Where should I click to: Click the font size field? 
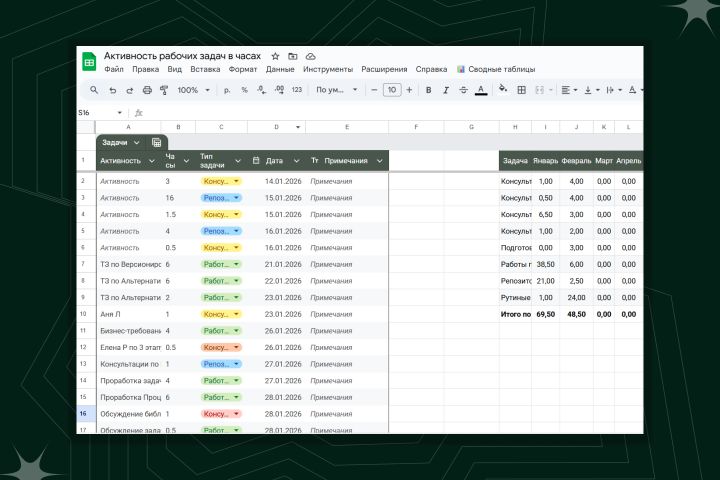tap(392, 90)
